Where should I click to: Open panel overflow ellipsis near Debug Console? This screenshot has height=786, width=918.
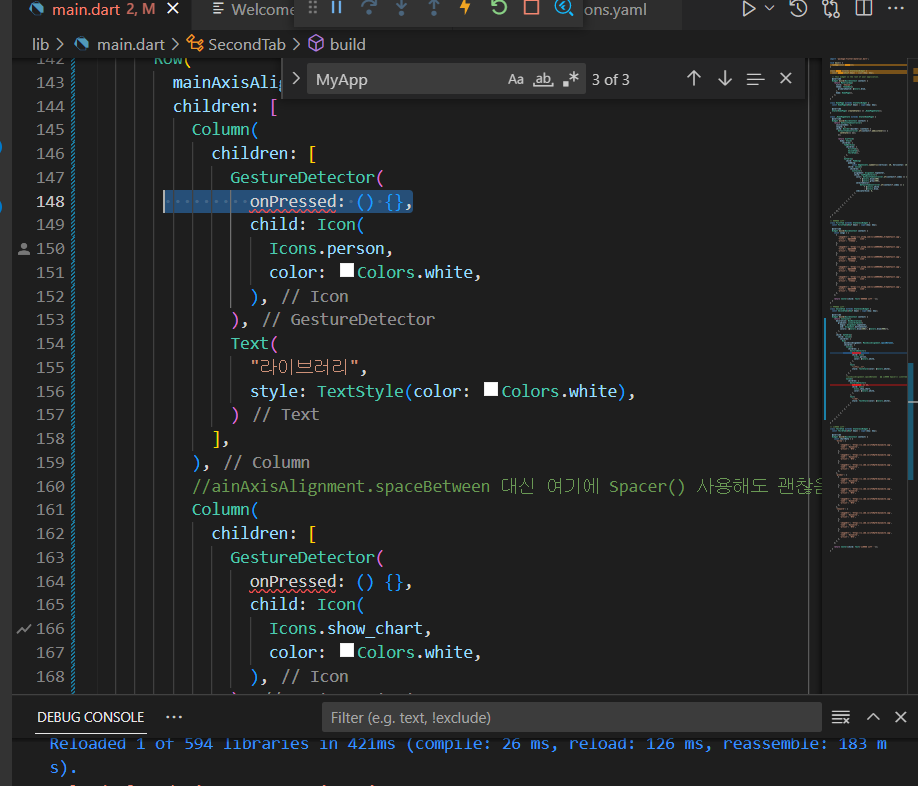pos(174,717)
